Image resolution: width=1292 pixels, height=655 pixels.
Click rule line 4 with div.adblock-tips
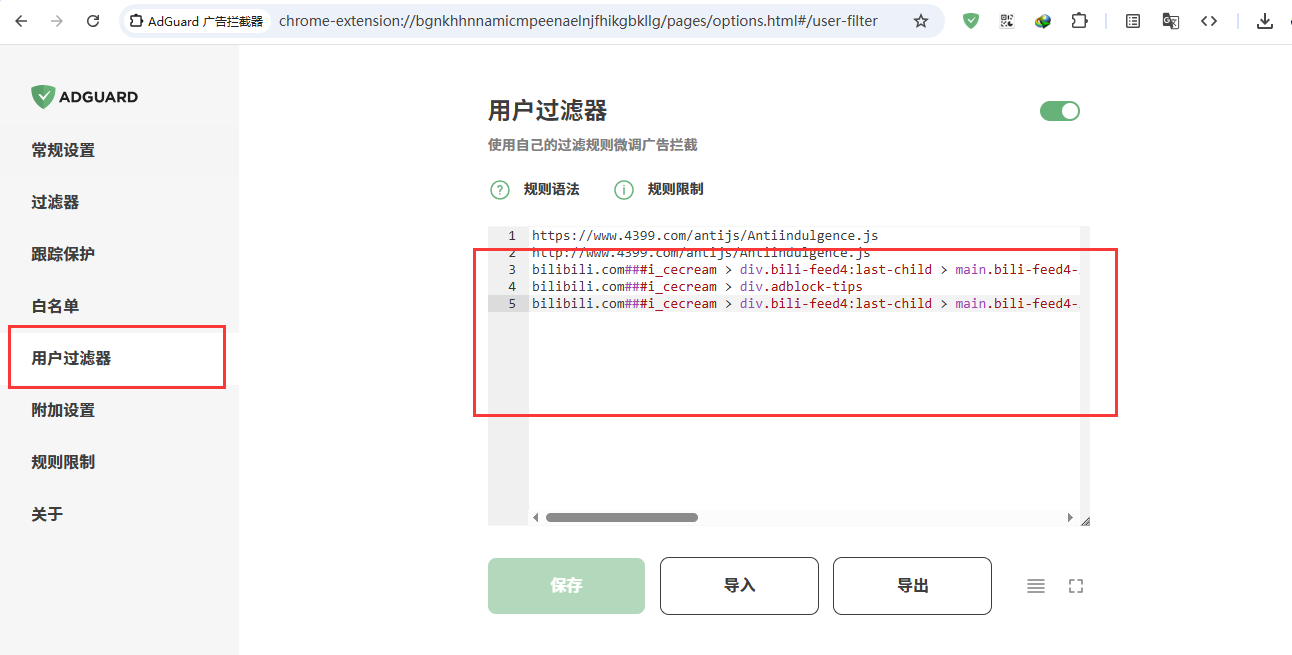696,287
